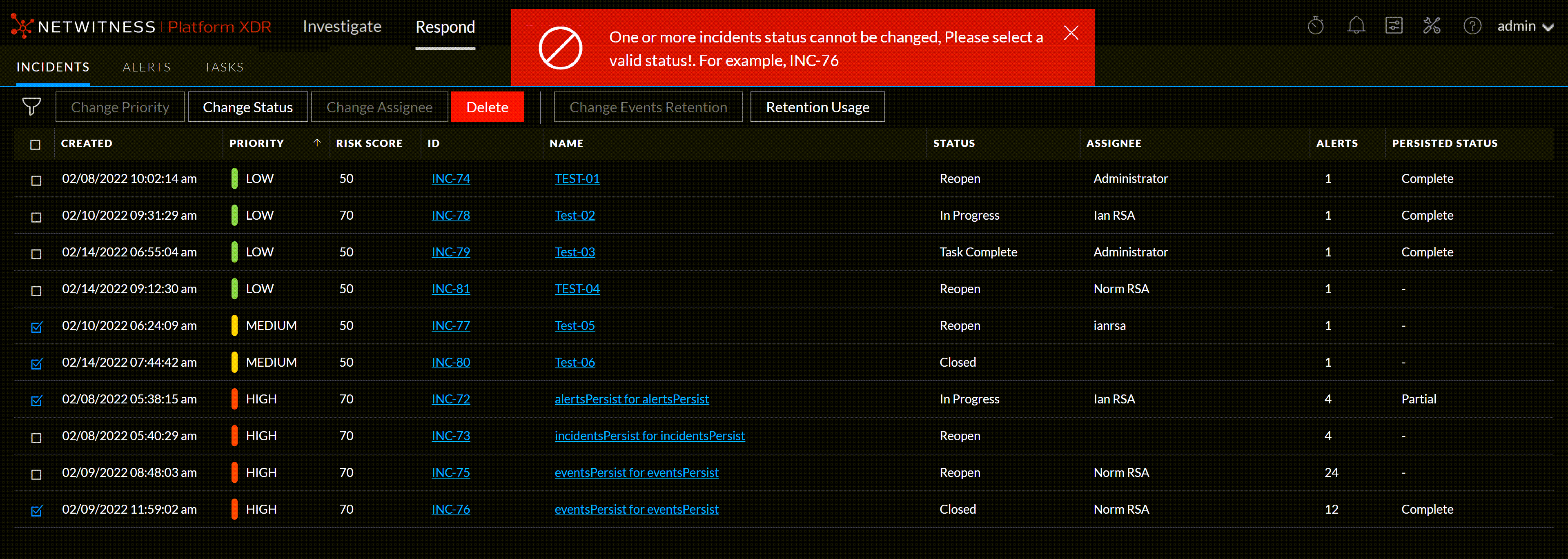Open the help question mark icon

(1472, 26)
